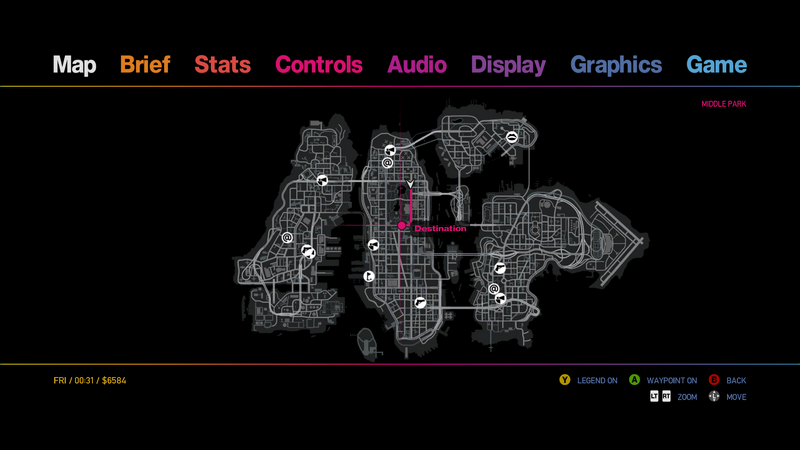The height and width of the screenshot is (450, 800).
Task: Select the spray shop icon in north Algonquin
Action: click(x=390, y=150)
